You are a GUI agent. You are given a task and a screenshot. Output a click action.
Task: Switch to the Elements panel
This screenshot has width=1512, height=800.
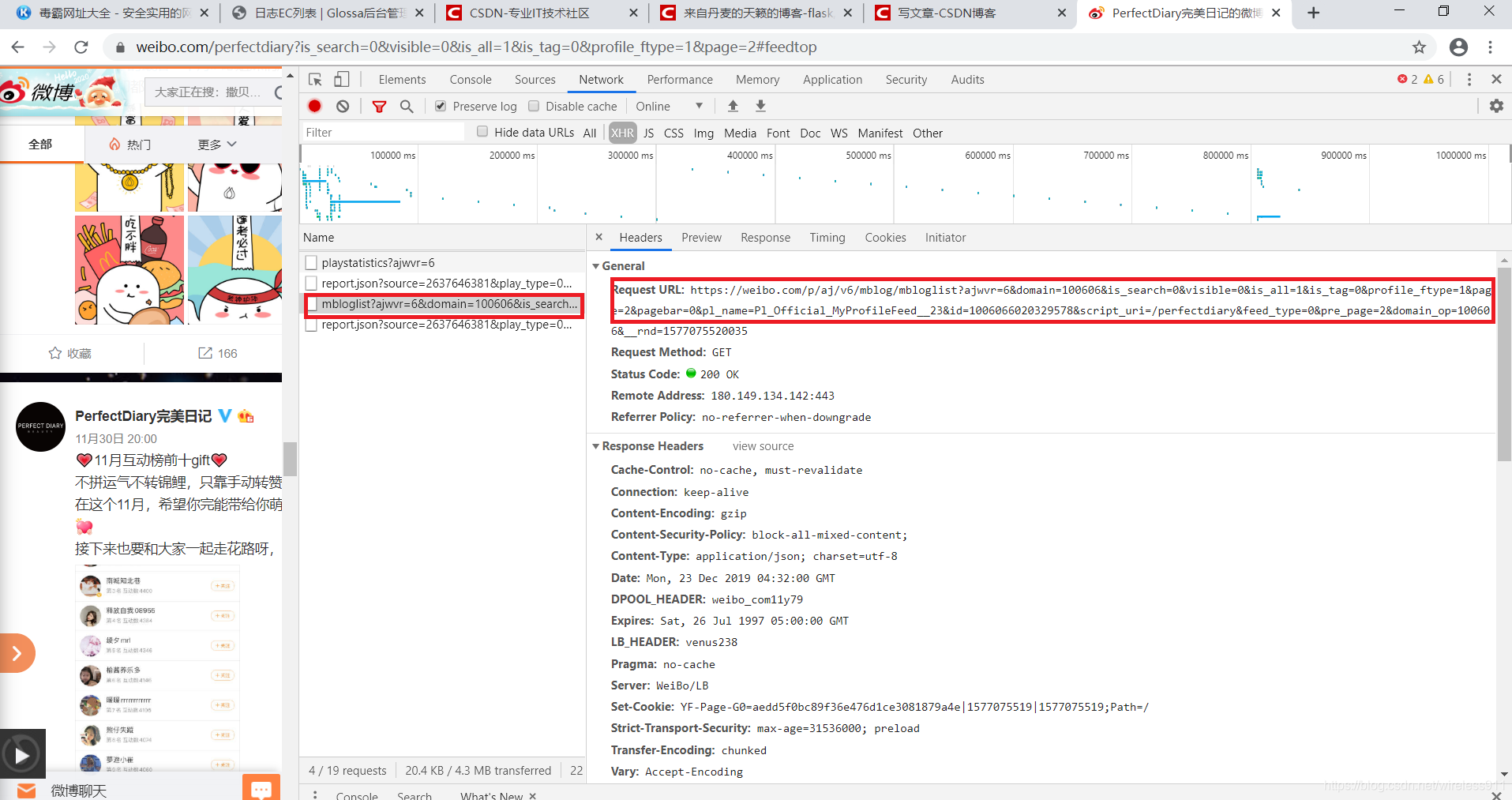point(402,80)
